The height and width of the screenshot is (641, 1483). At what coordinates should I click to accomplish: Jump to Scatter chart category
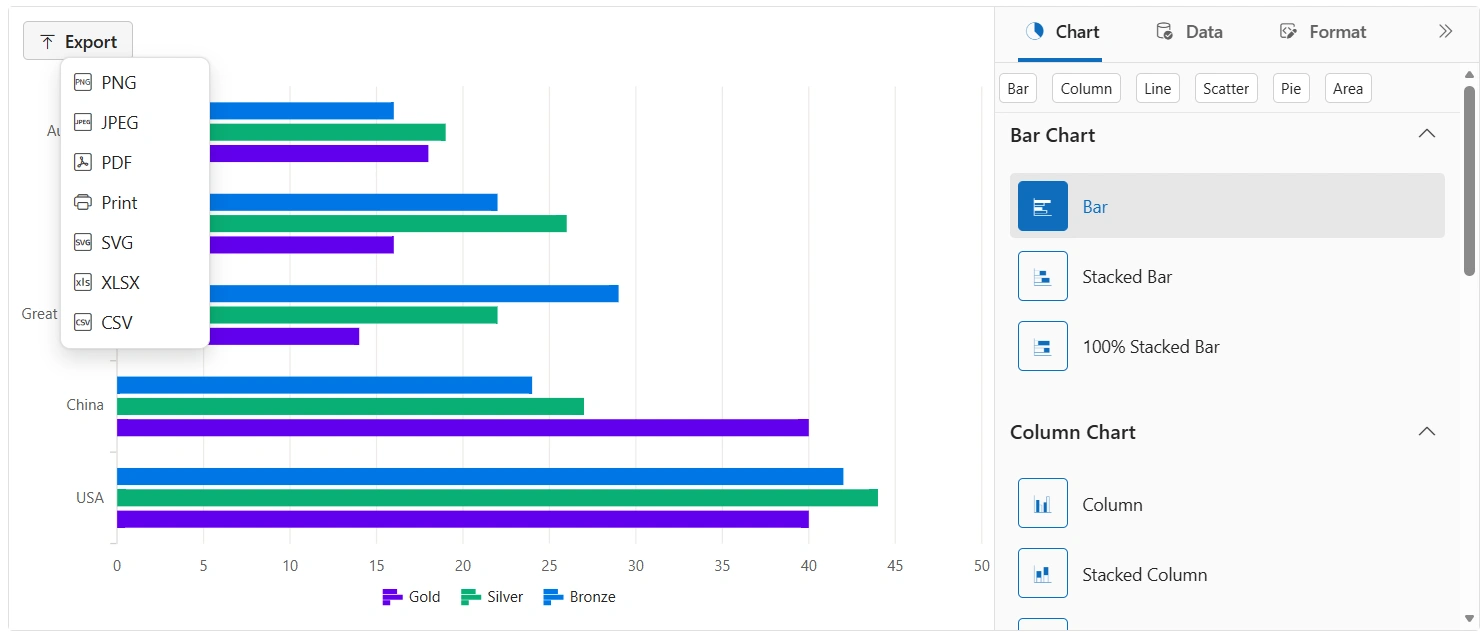[x=1225, y=88]
